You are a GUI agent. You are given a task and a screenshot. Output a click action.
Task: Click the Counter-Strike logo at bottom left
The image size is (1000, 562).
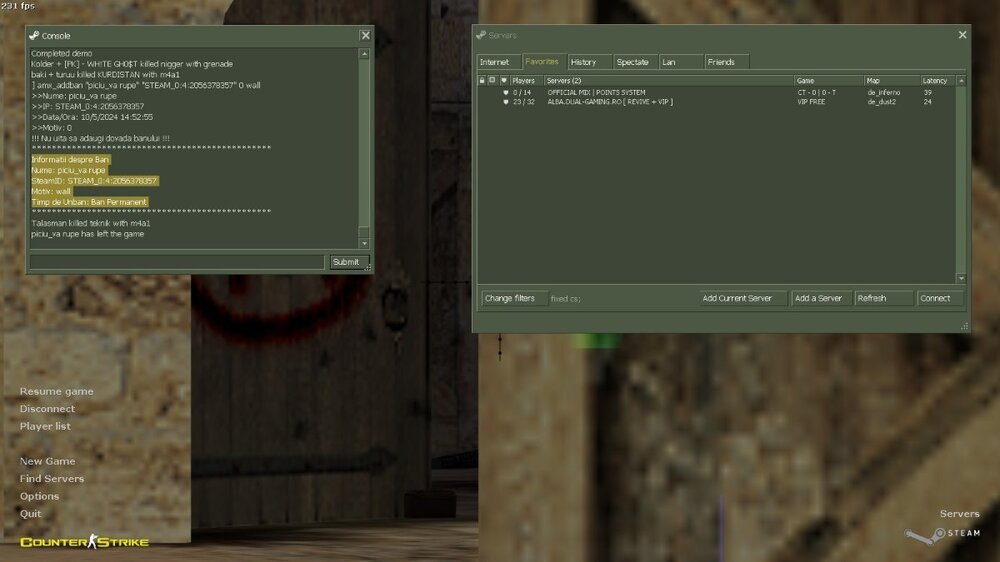coord(84,542)
